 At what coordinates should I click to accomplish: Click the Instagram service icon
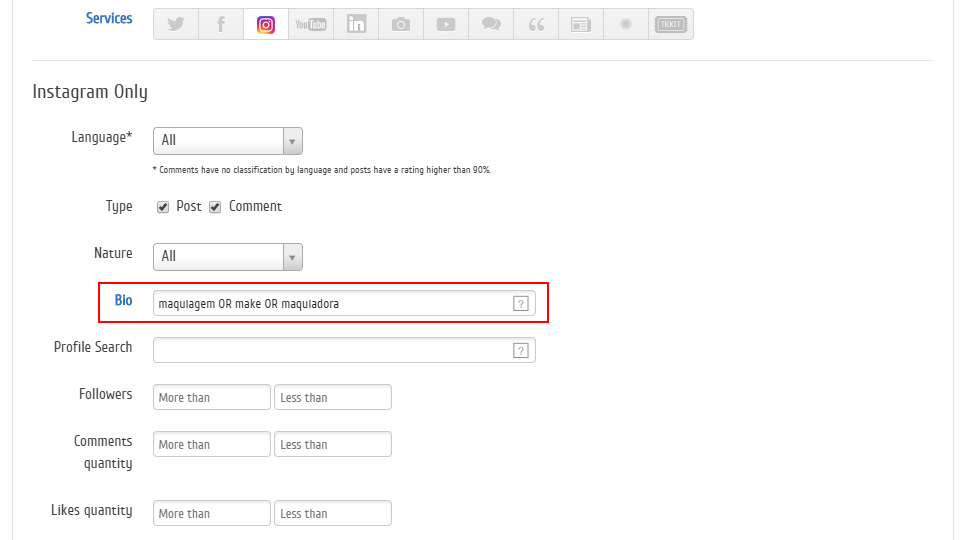coord(266,25)
